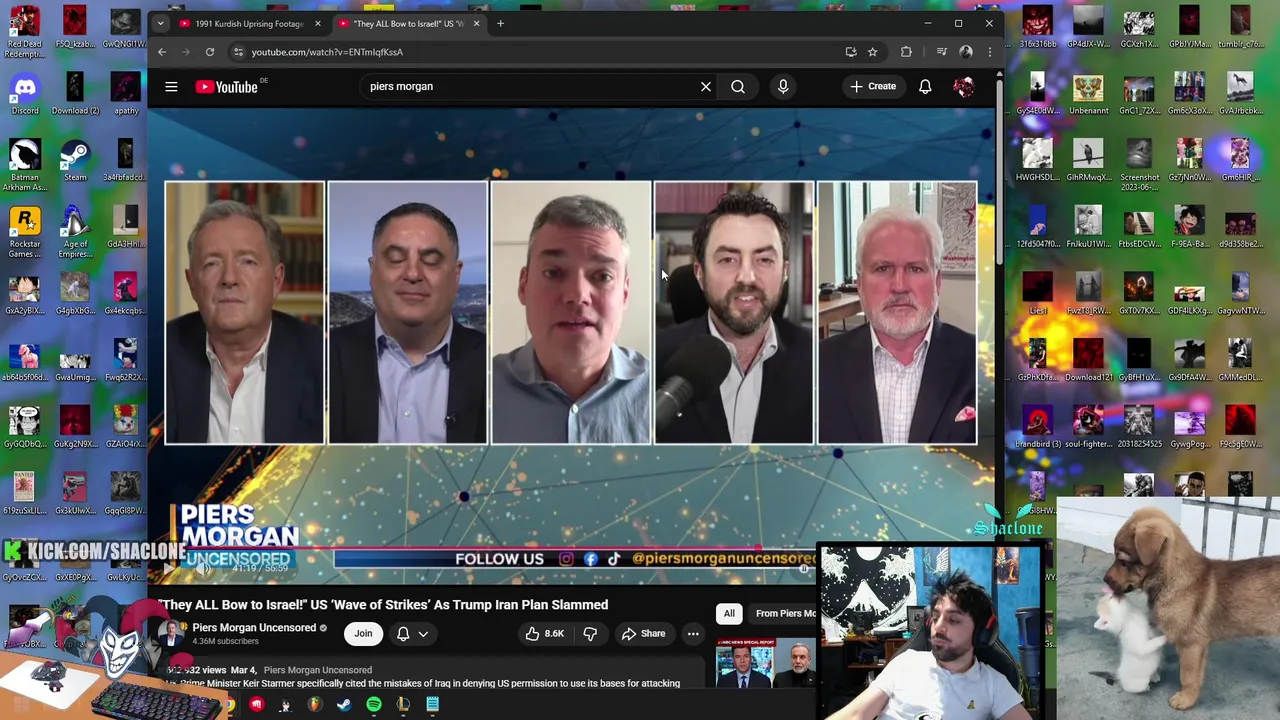The height and width of the screenshot is (720, 1280).
Task: Reload the page in Chrome
Action: [210, 52]
